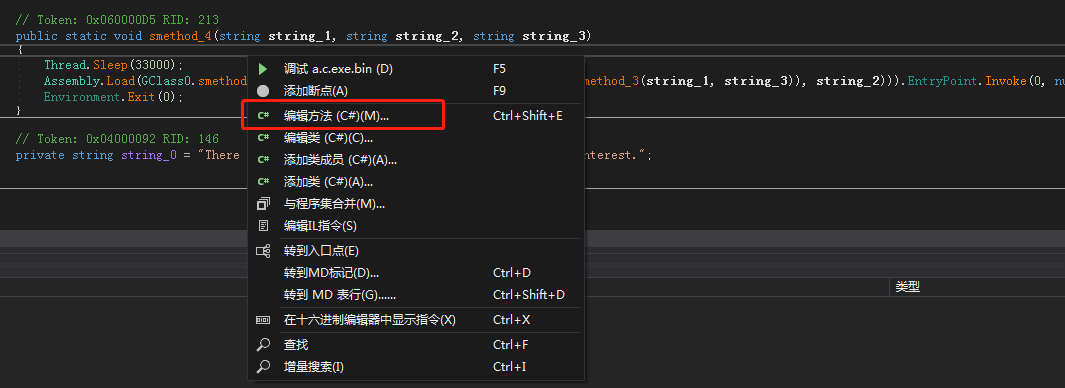Click the hex editor icon

click(x=263, y=319)
